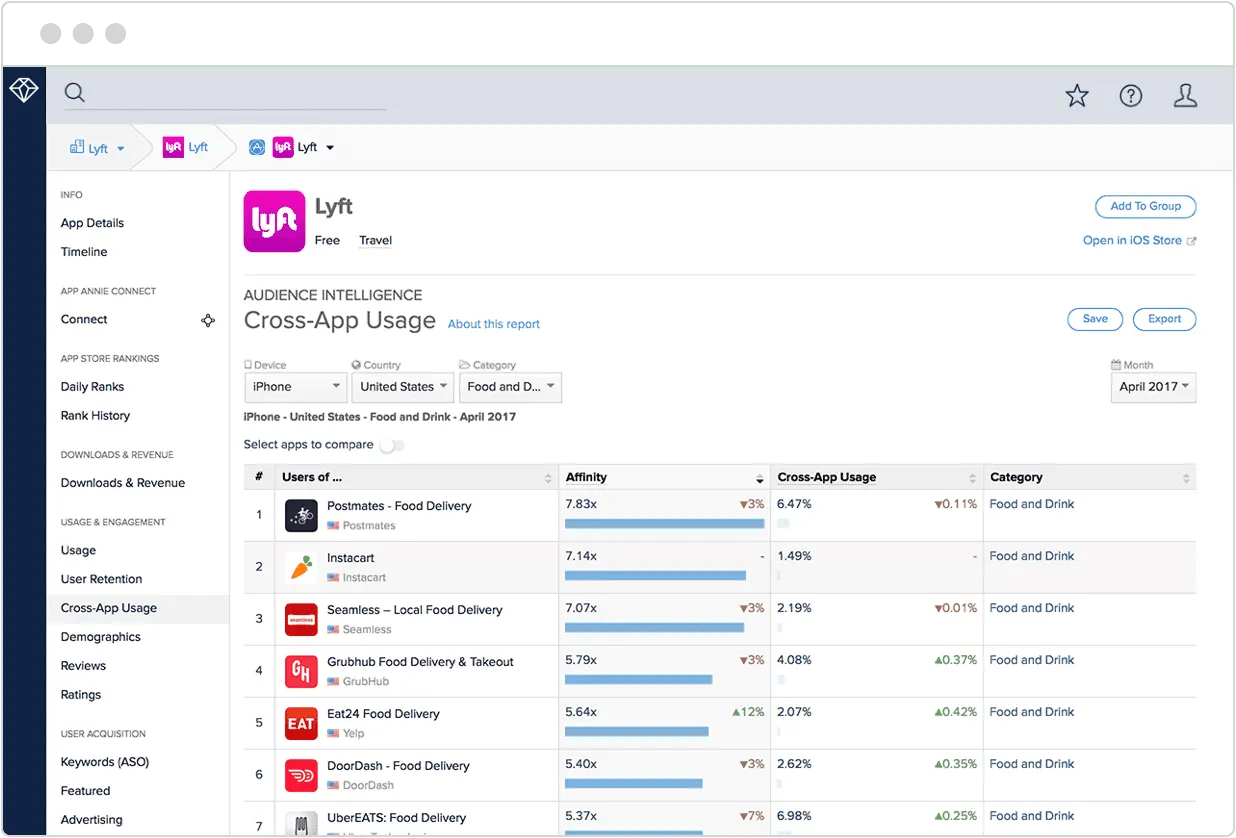Screen dimensions: 1236x838
Task: Sort by the Cross-App Usage column
Action: 877,477
